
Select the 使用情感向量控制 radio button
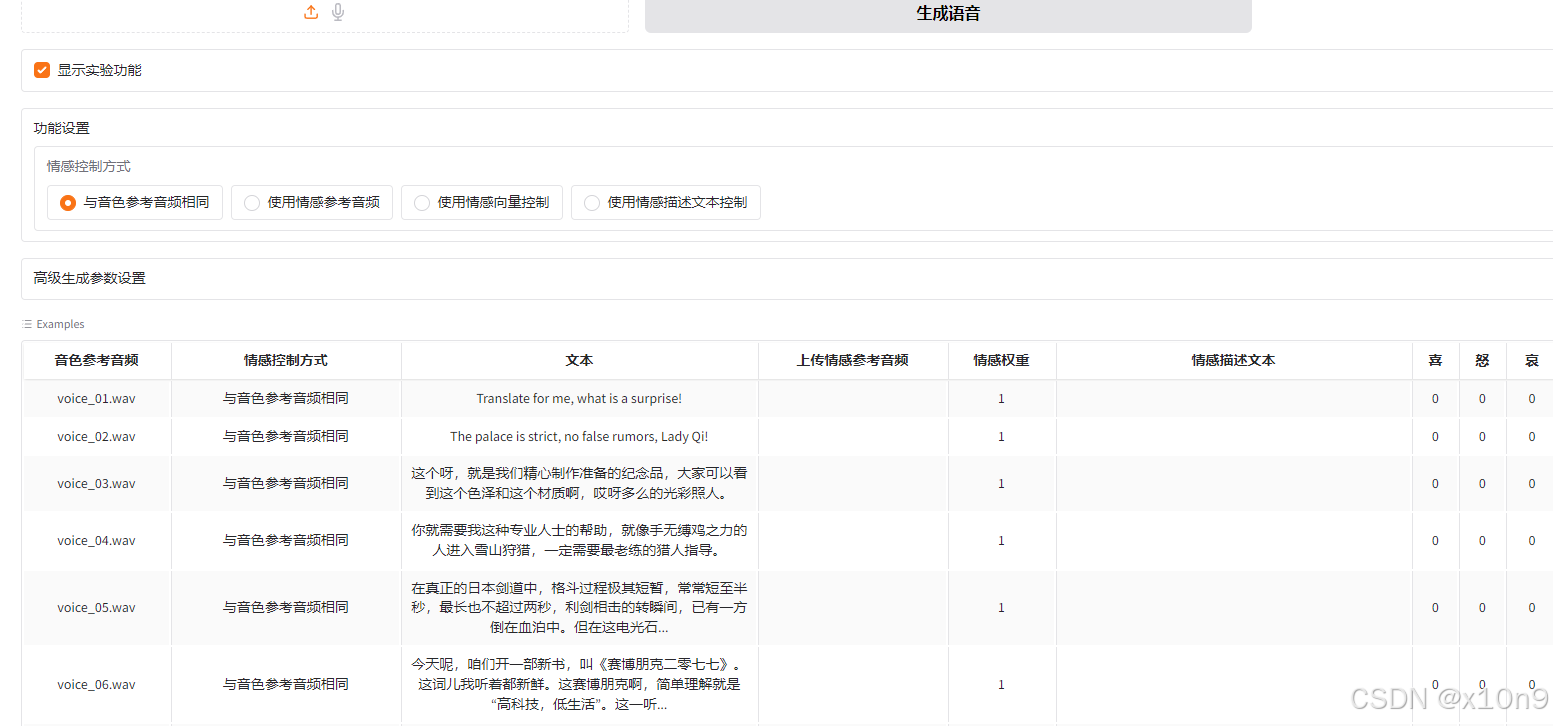421,202
